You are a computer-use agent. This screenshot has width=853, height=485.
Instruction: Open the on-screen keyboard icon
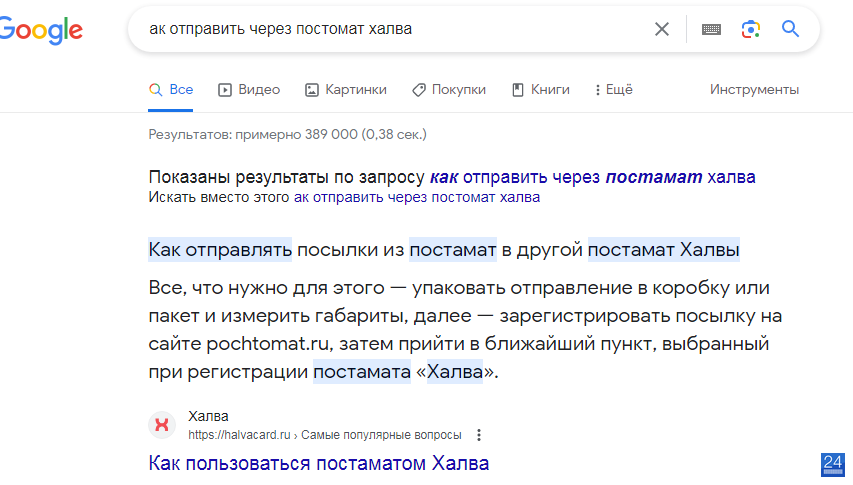[x=711, y=29]
